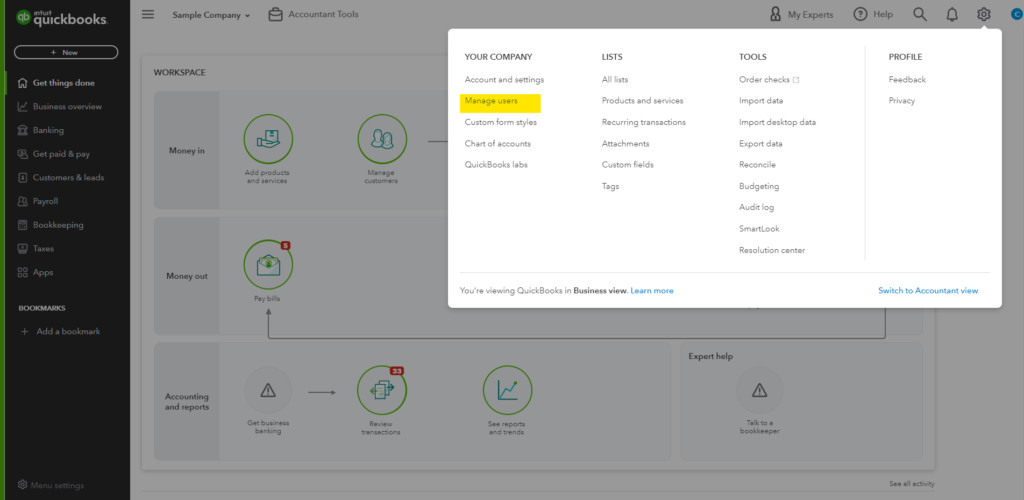Open the notifications bell icon
Screen dimensions: 1024x500
[x=952, y=14]
